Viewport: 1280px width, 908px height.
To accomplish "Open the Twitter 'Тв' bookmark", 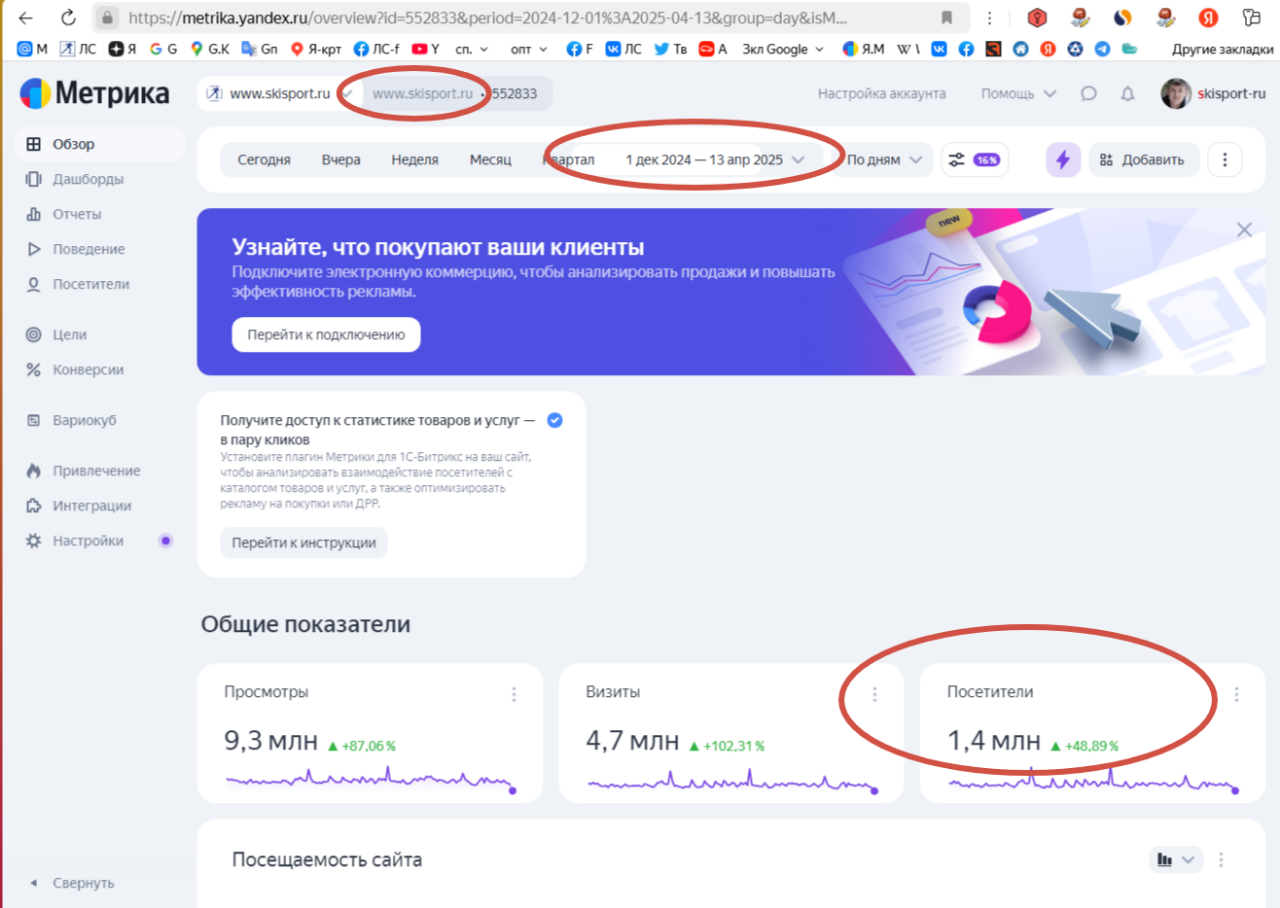I will pyautogui.click(x=670, y=48).
